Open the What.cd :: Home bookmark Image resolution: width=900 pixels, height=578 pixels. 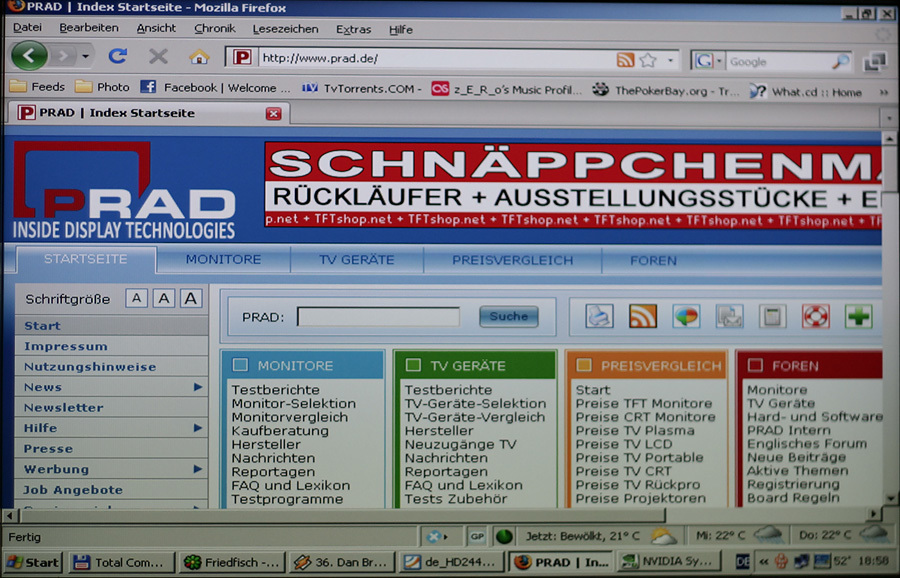click(806, 92)
